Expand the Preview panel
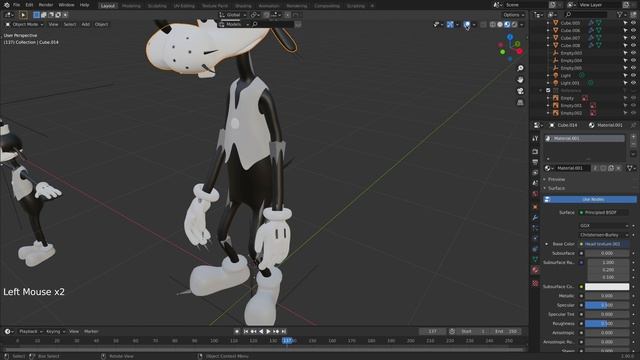 (x=556, y=179)
